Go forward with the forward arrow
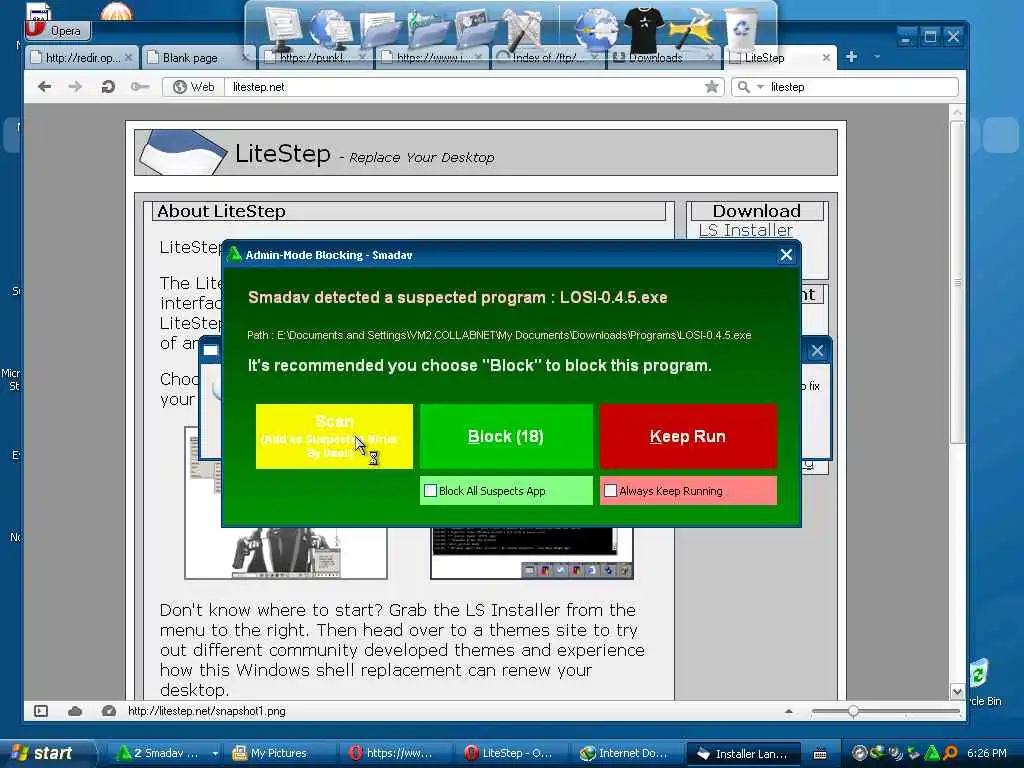The width and height of the screenshot is (1024, 768). [x=75, y=87]
